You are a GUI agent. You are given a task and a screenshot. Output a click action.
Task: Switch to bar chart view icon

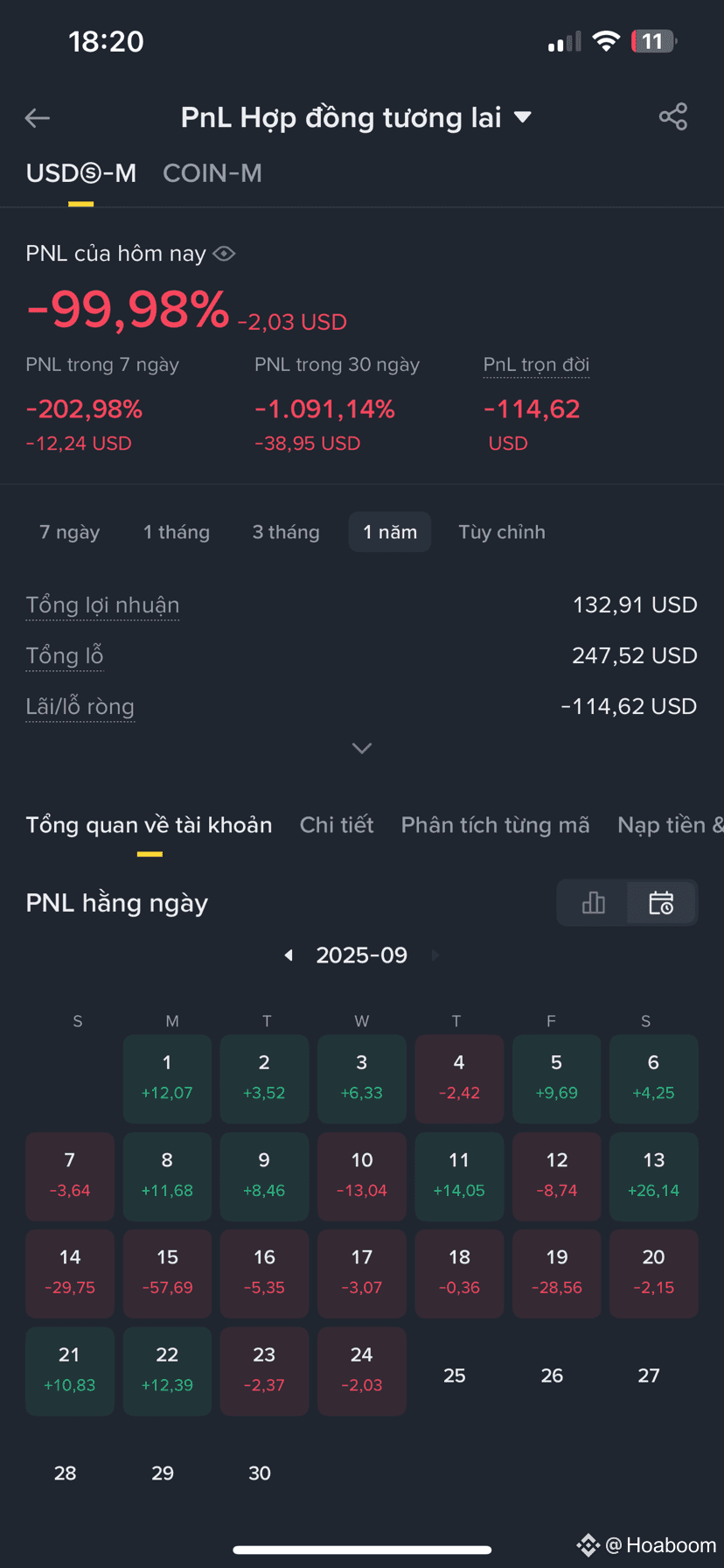pos(593,902)
